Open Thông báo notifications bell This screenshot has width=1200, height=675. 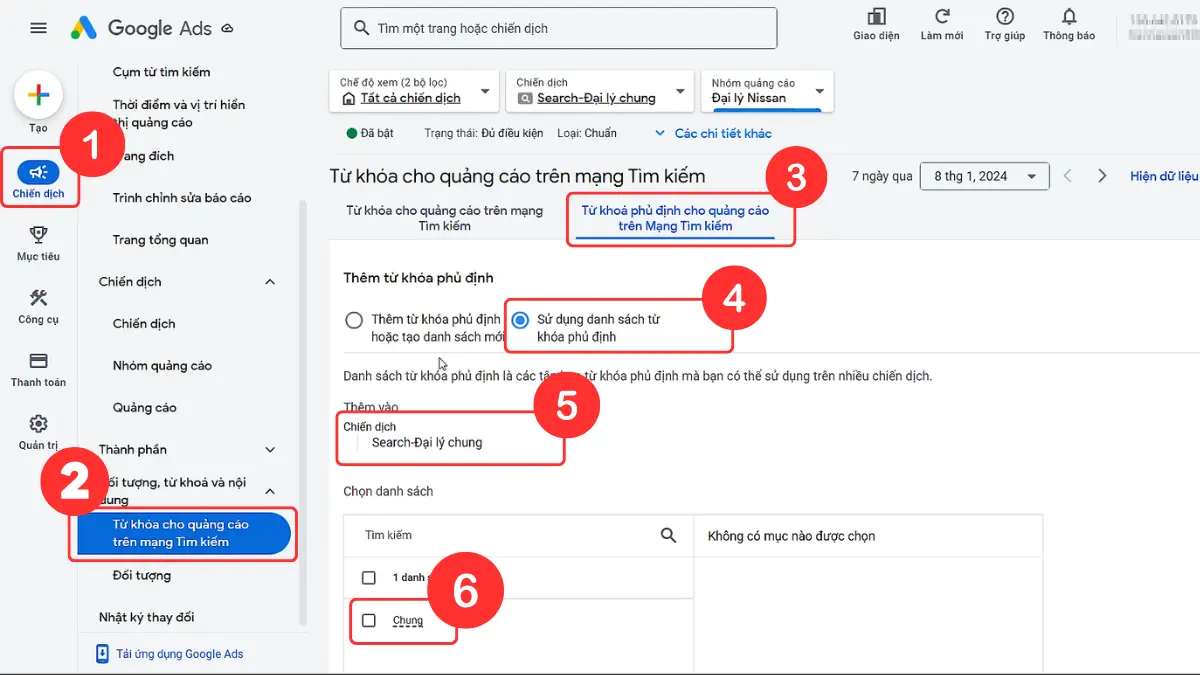pos(1069,17)
